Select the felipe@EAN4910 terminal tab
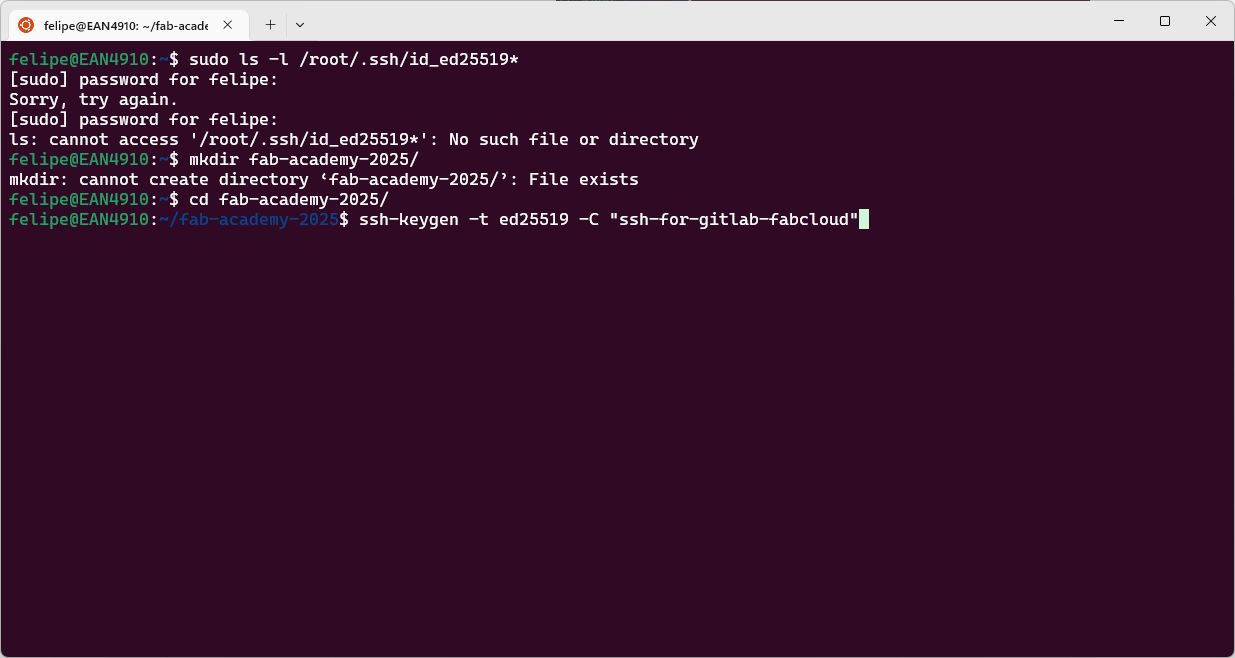Image resolution: width=1235 pixels, height=658 pixels. tap(126, 24)
